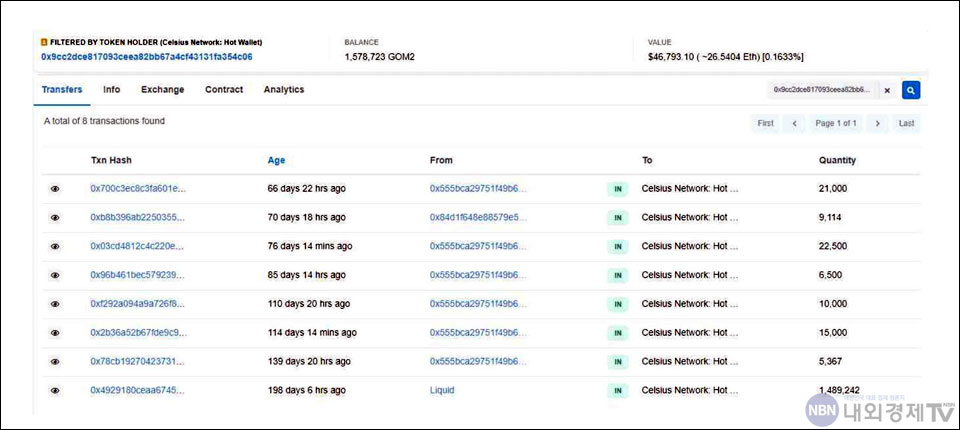This screenshot has height=430, width=960.
Task: Click eye icon for the 0xb8b396ab2250355 transaction
Action: click(x=55, y=217)
